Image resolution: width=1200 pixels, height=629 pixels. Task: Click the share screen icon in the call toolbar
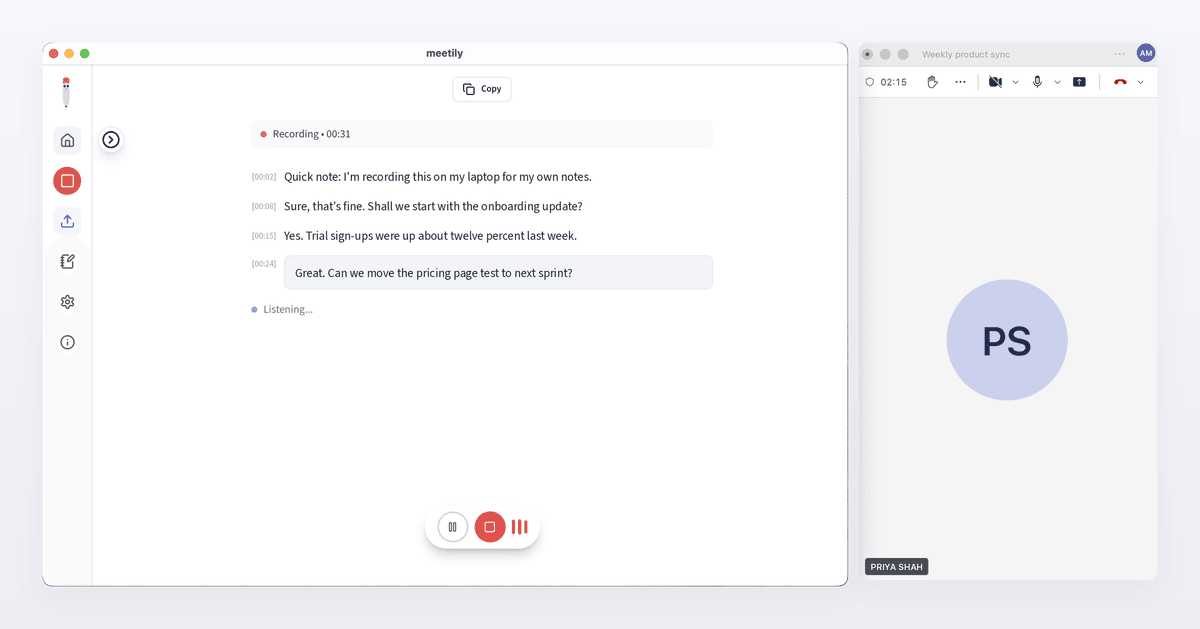pos(1079,82)
